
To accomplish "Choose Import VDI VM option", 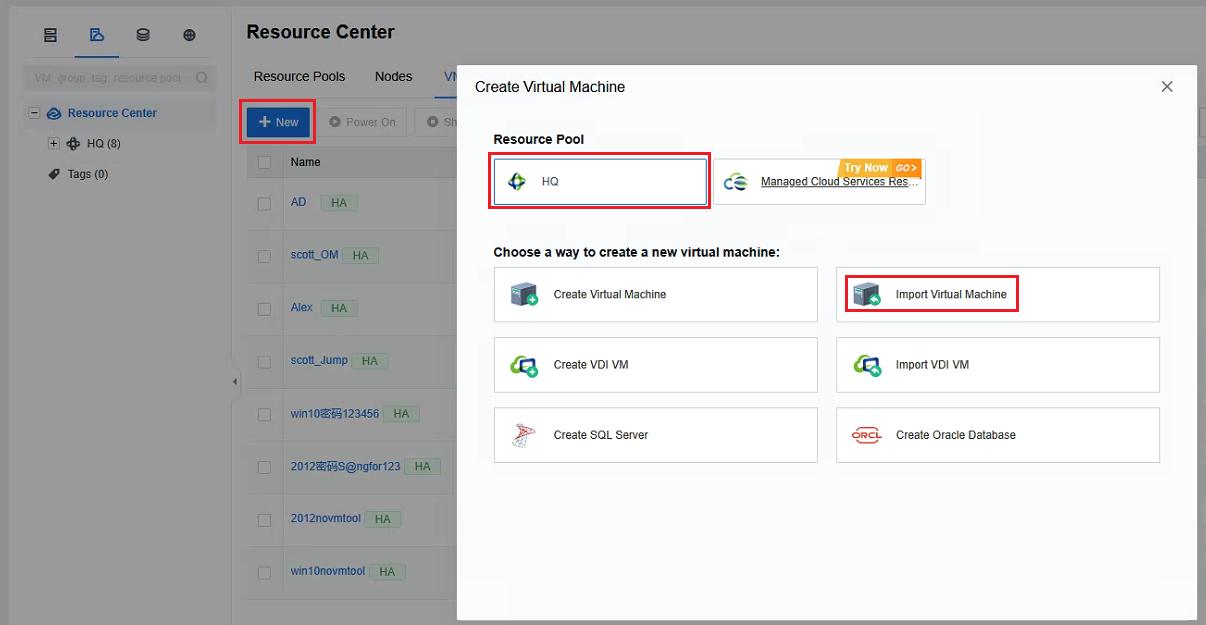I will point(998,365).
